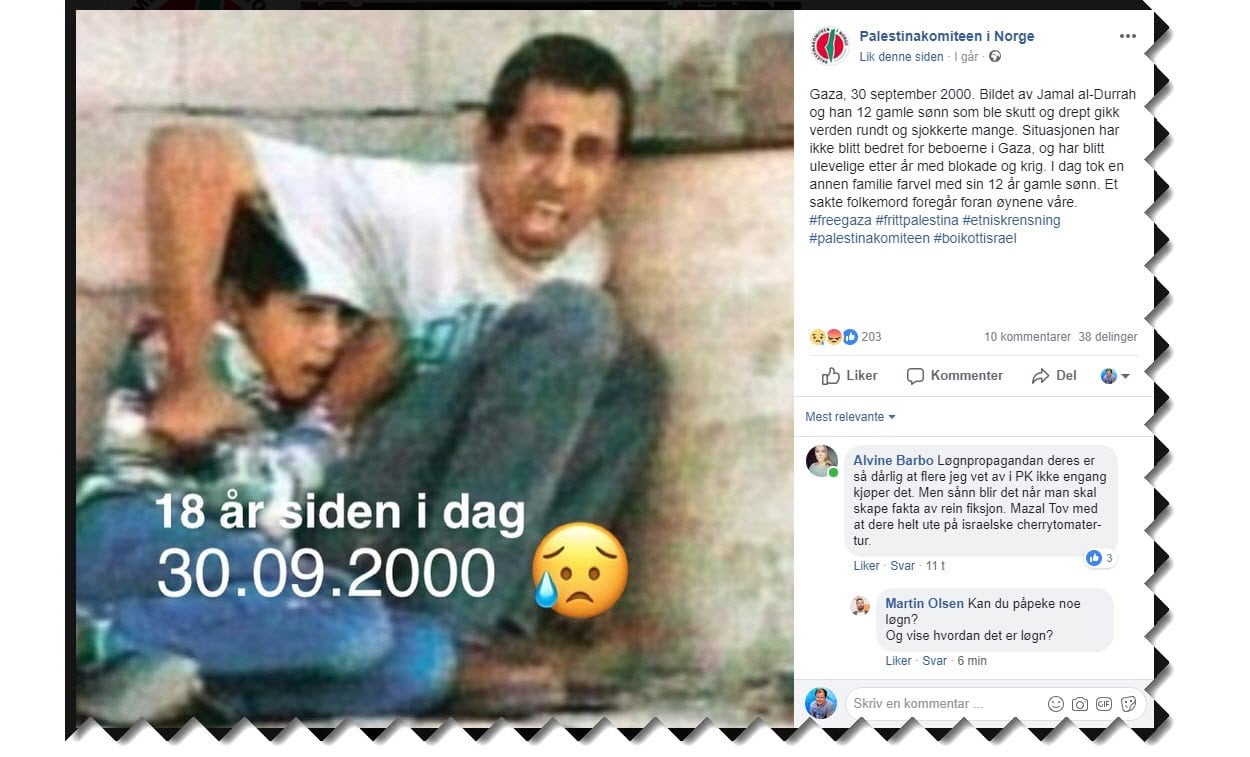The image size is (1250, 757).
Task: Open the sticker picker icon
Action: [x=1128, y=704]
